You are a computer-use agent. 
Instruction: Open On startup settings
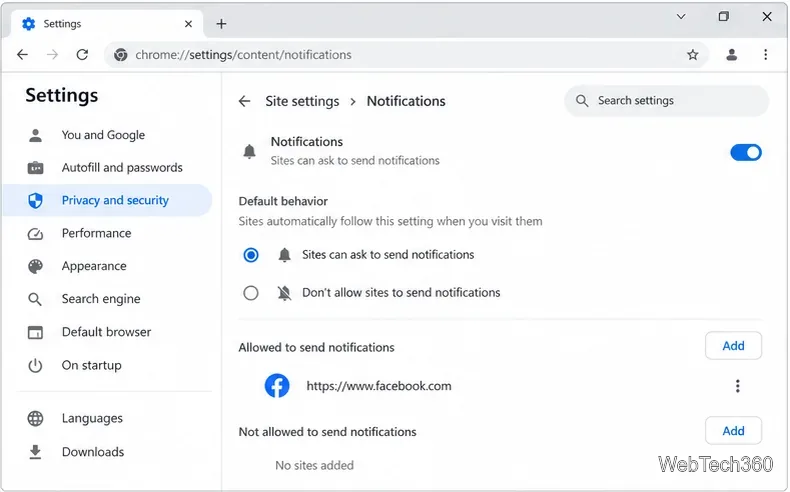(x=107, y=366)
